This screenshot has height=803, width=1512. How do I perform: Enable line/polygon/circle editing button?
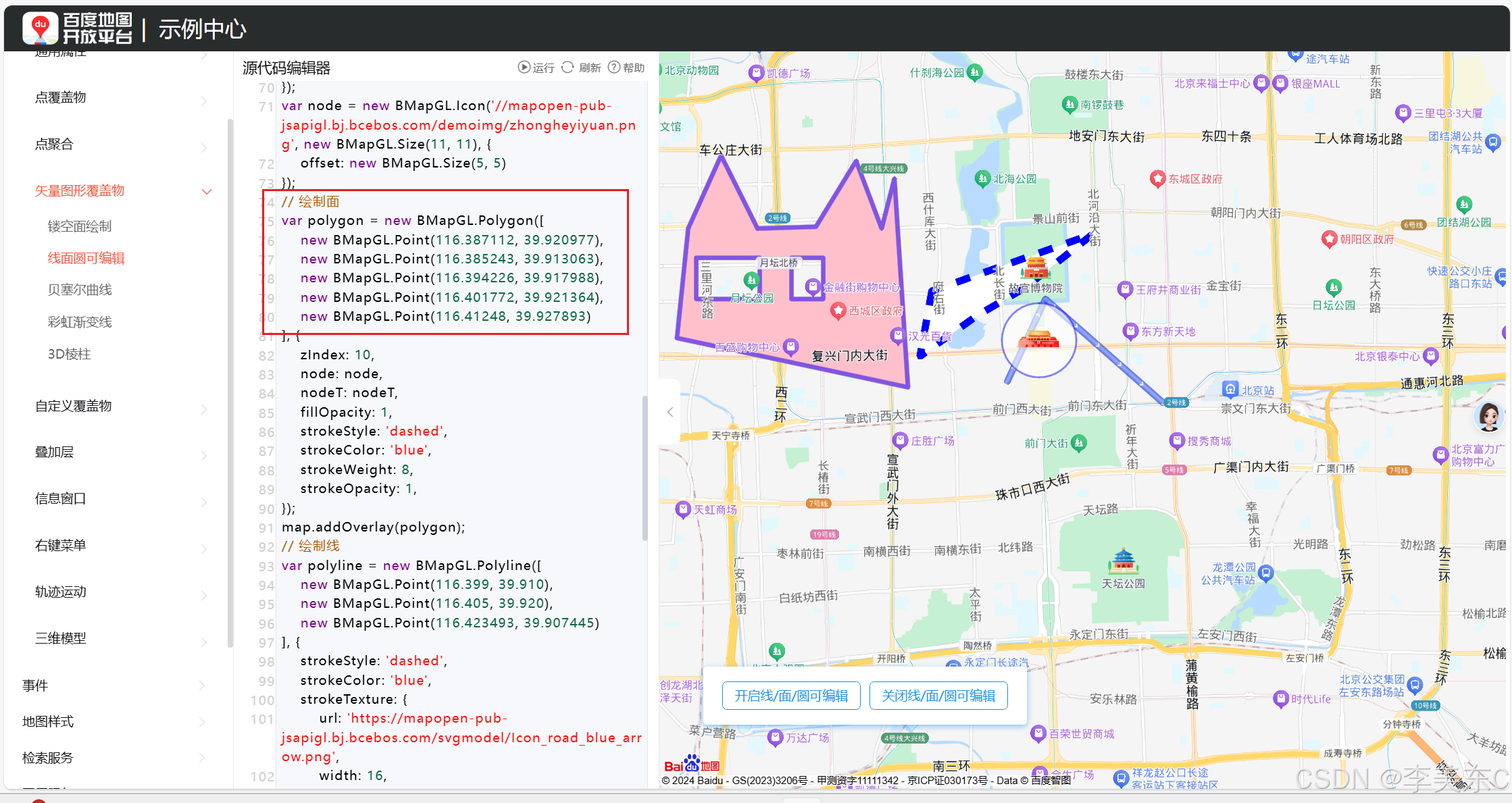pos(791,696)
